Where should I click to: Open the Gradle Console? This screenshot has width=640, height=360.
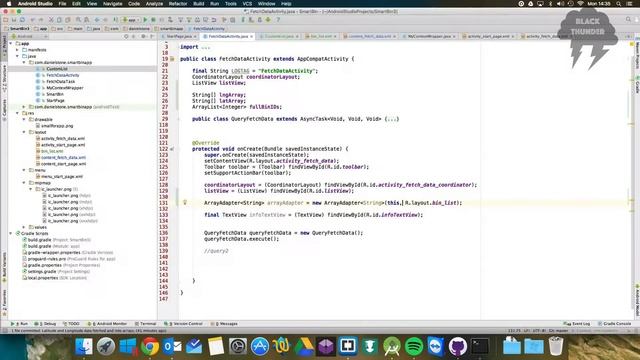[615, 324]
